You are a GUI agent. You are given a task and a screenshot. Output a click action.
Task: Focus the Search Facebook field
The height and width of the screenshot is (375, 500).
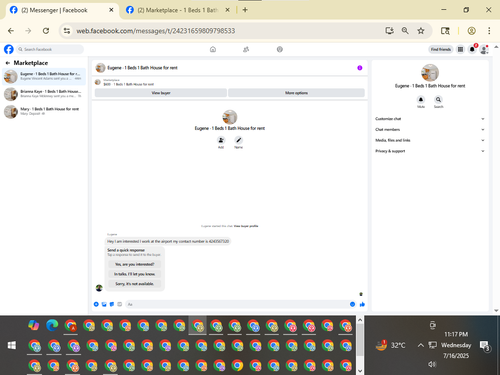coord(49,49)
